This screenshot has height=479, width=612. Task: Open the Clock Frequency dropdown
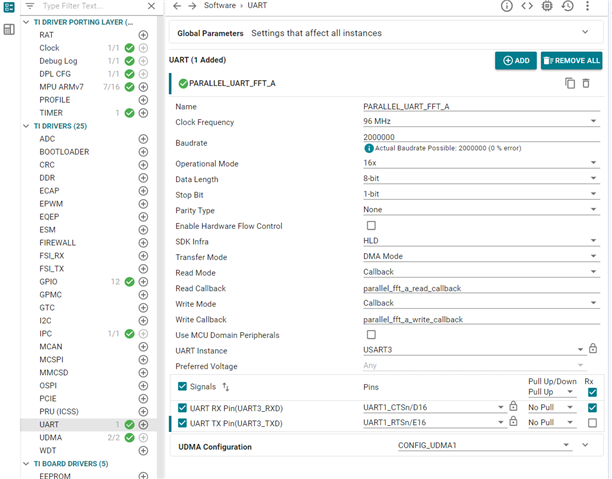pos(480,122)
